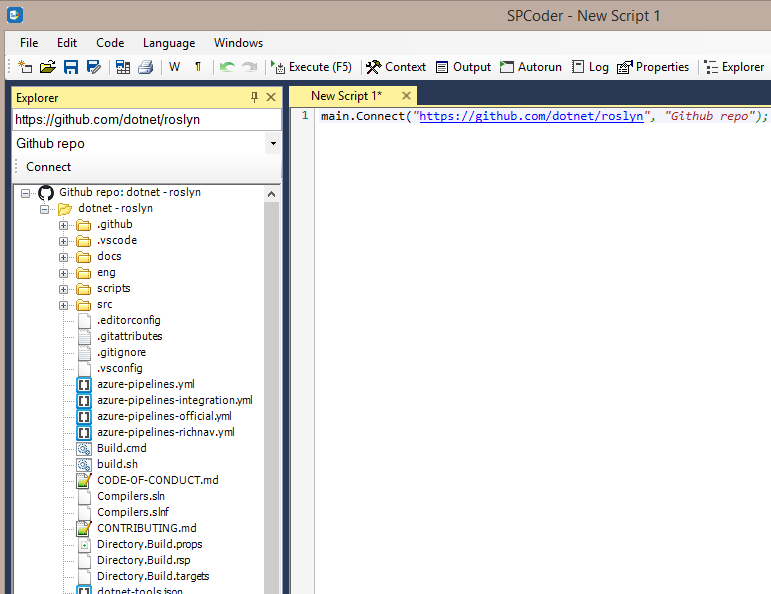Undo with the green arrow icon
Screen dimensions: 771x594
[227, 66]
